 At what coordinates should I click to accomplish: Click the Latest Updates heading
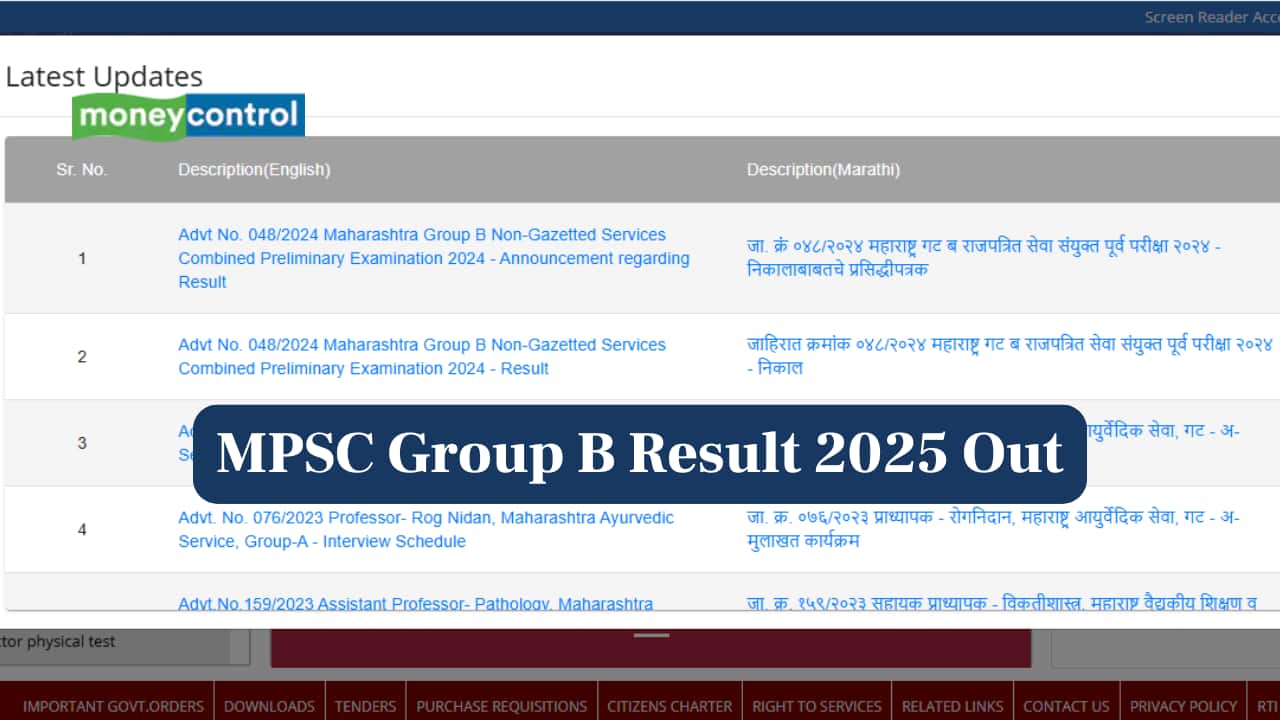click(x=104, y=76)
